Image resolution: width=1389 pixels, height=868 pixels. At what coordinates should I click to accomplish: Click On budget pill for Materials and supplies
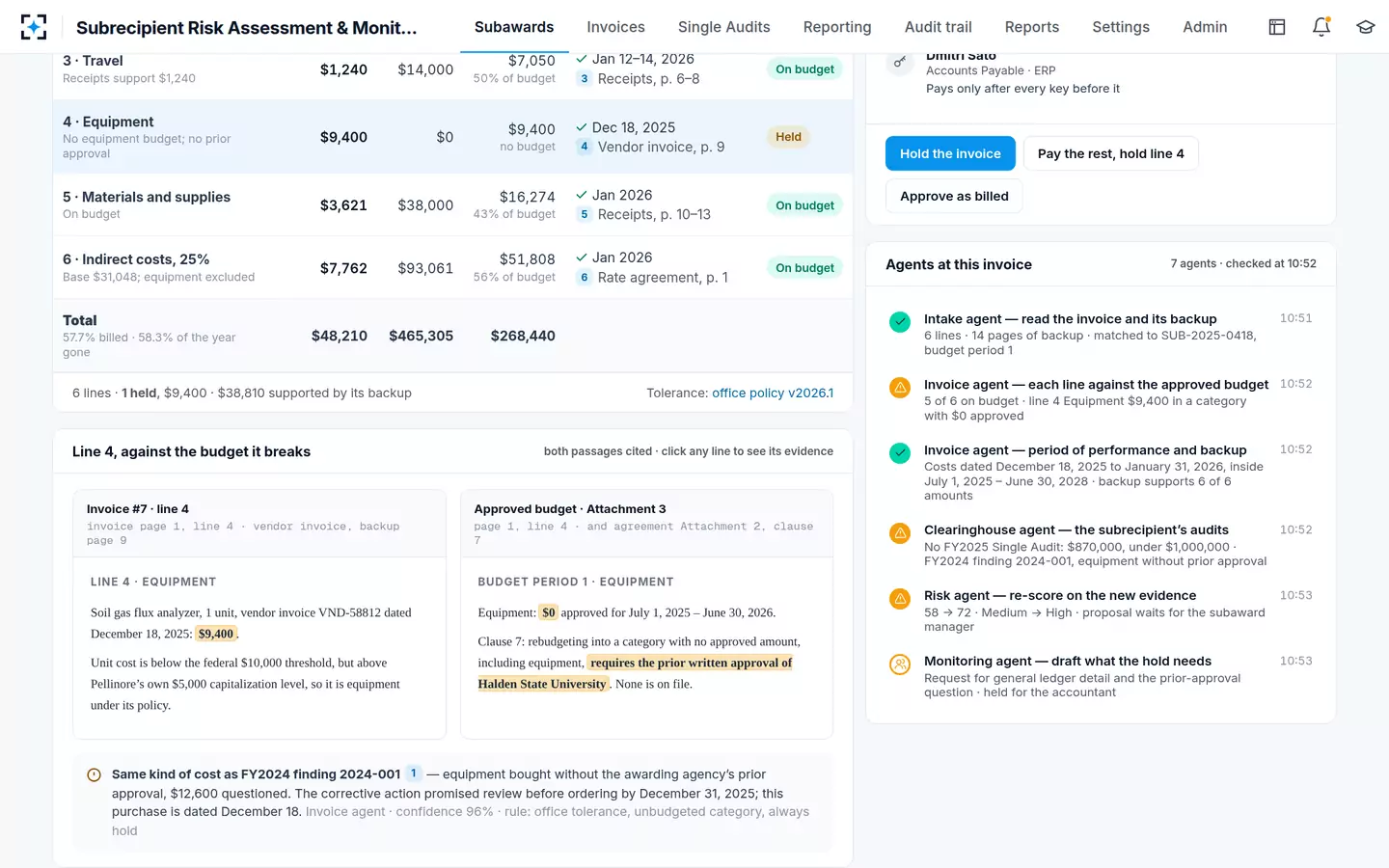(x=804, y=205)
